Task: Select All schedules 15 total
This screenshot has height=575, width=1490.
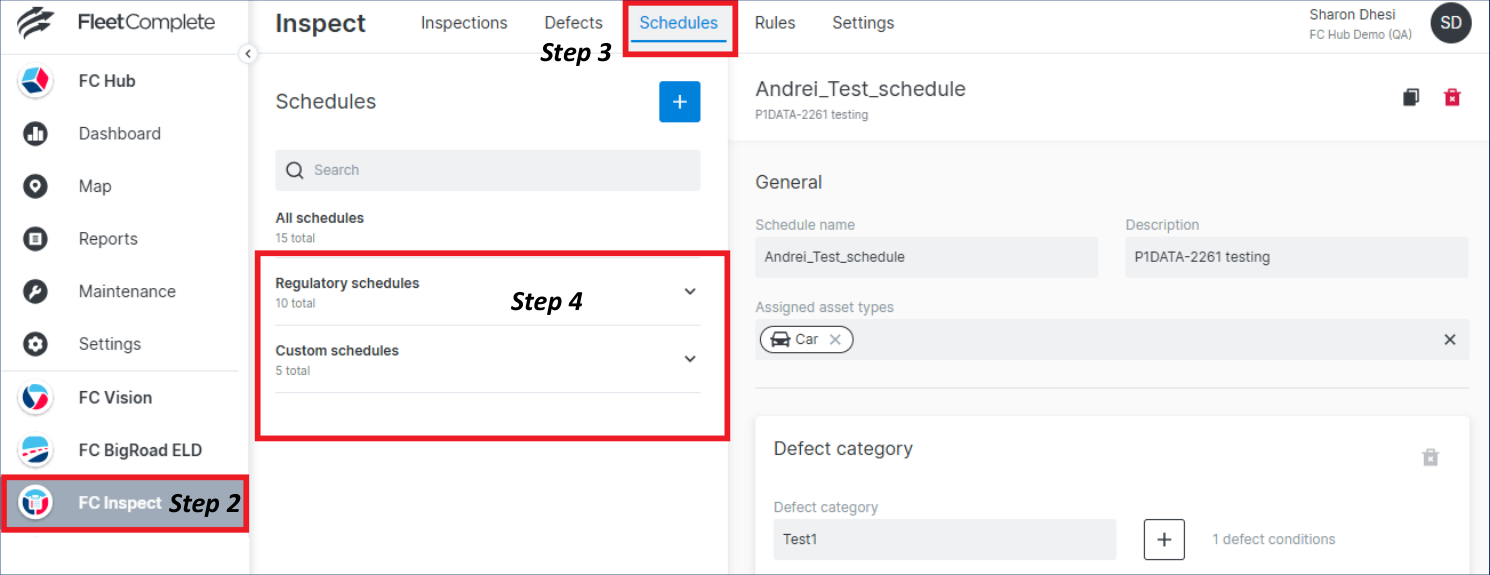Action: [320, 227]
